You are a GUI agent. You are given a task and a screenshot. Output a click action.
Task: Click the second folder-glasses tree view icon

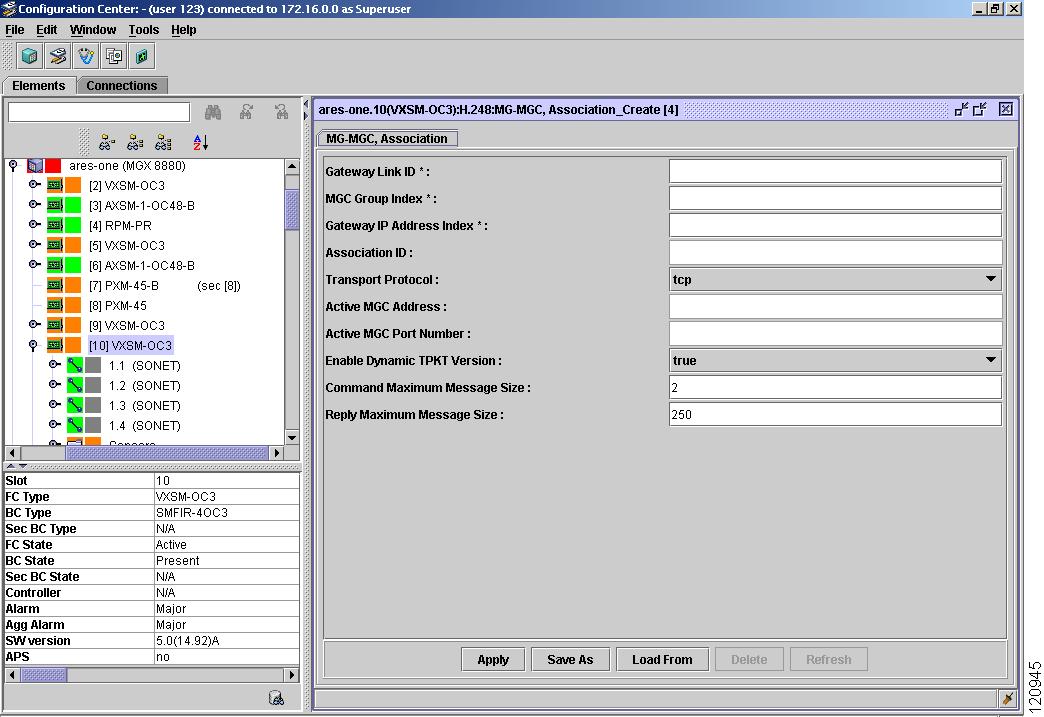135,142
